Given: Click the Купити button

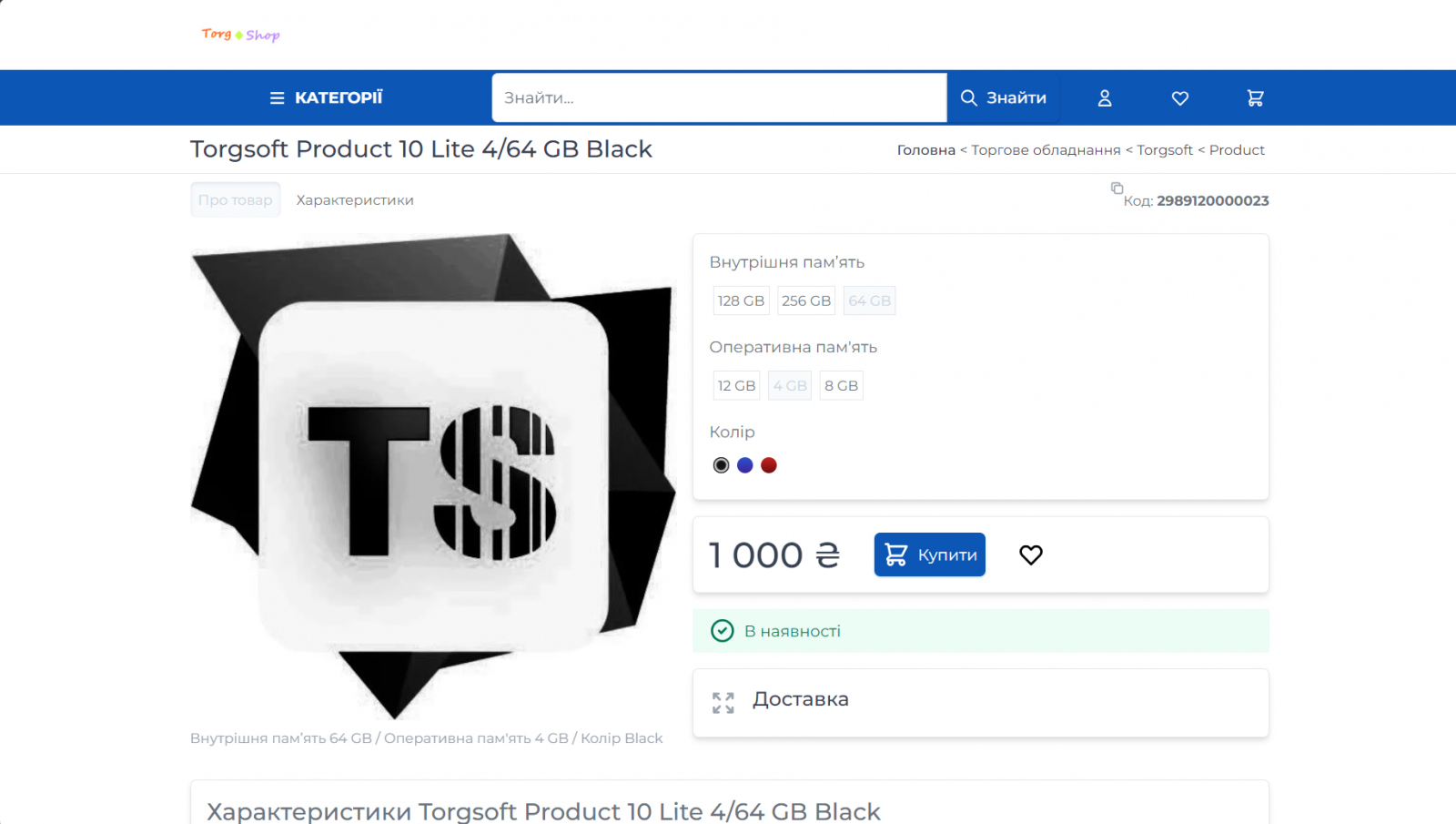Looking at the screenshot, I should pos(929,554).
